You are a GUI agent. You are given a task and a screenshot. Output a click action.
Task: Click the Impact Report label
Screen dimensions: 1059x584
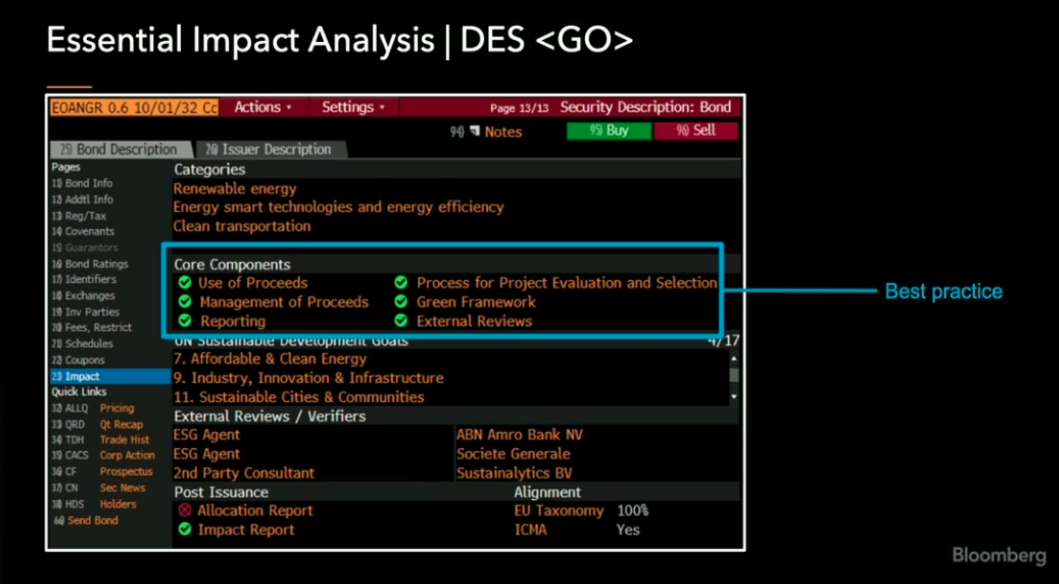(x=247, y=530)
